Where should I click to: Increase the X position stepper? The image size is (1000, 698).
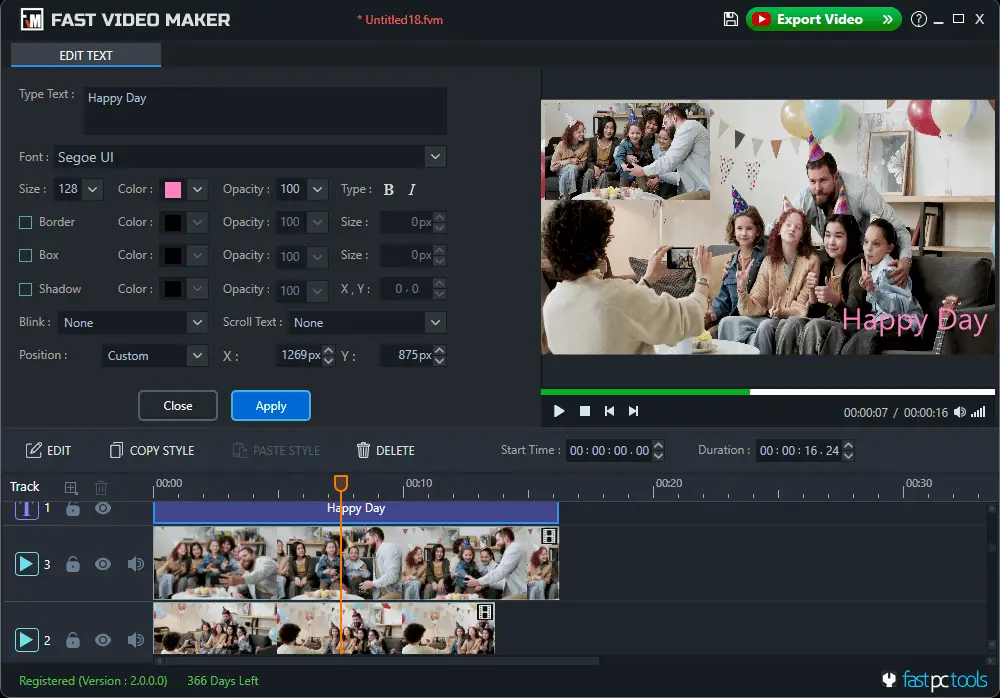click(x=328, y=350)
